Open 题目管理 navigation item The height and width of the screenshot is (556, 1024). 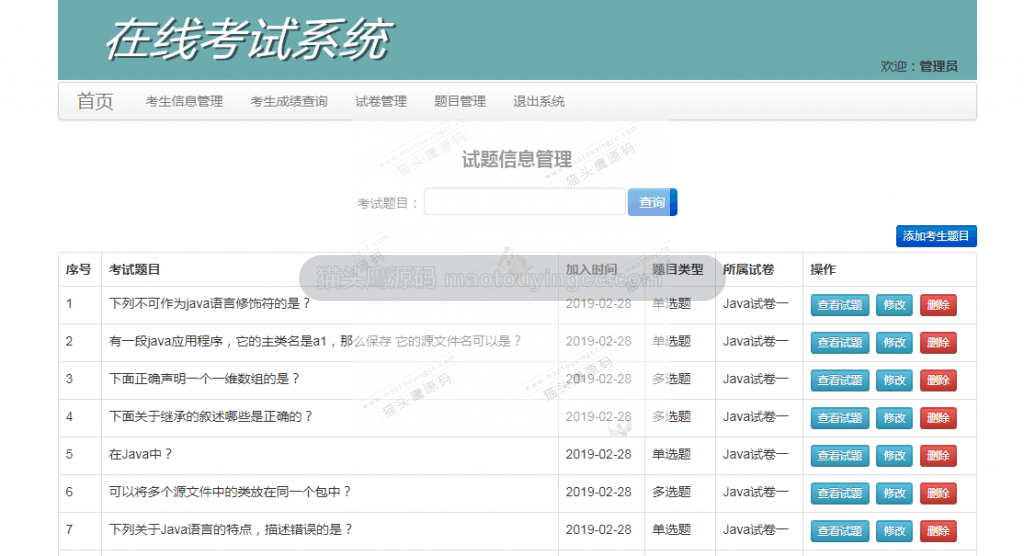[460, 101]
